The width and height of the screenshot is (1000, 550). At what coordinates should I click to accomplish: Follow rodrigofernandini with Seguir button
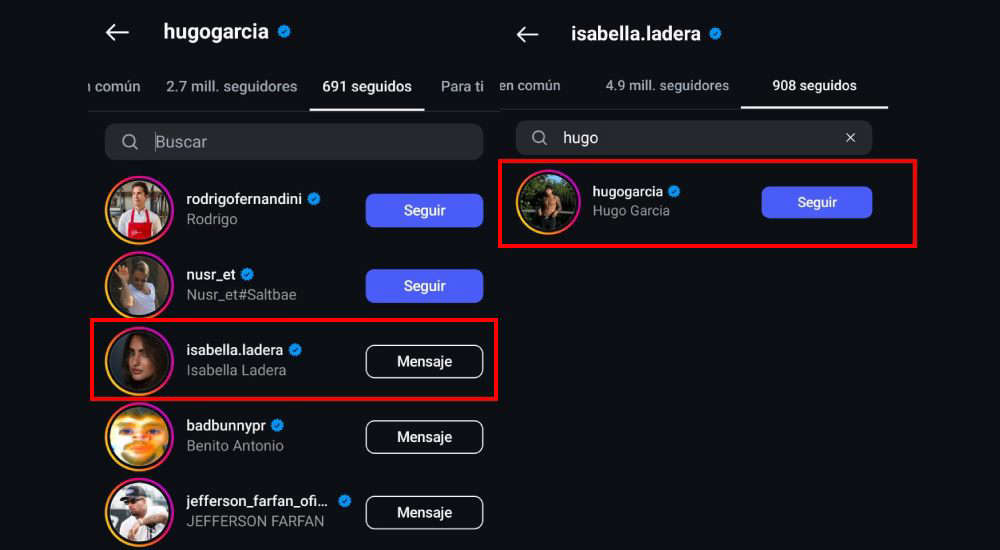(x=424, y=211)
